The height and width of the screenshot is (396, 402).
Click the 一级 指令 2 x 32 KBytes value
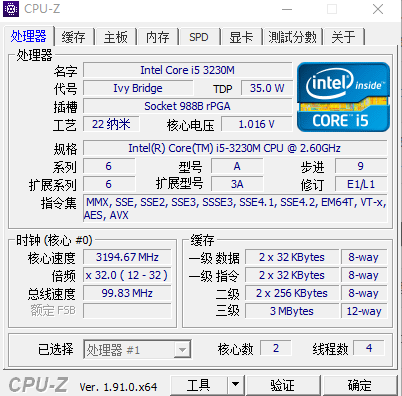point(292,275)
